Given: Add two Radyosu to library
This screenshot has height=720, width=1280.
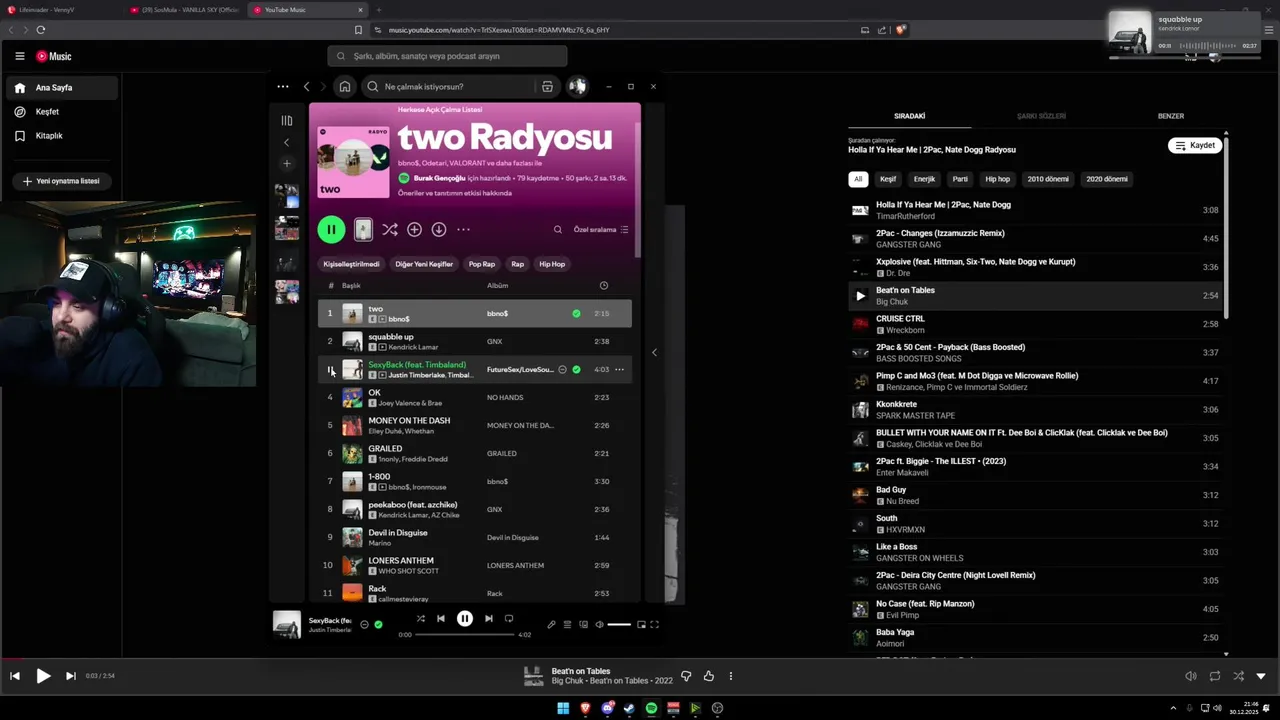Looking at the screenshot, I should [x=414, y=229].
